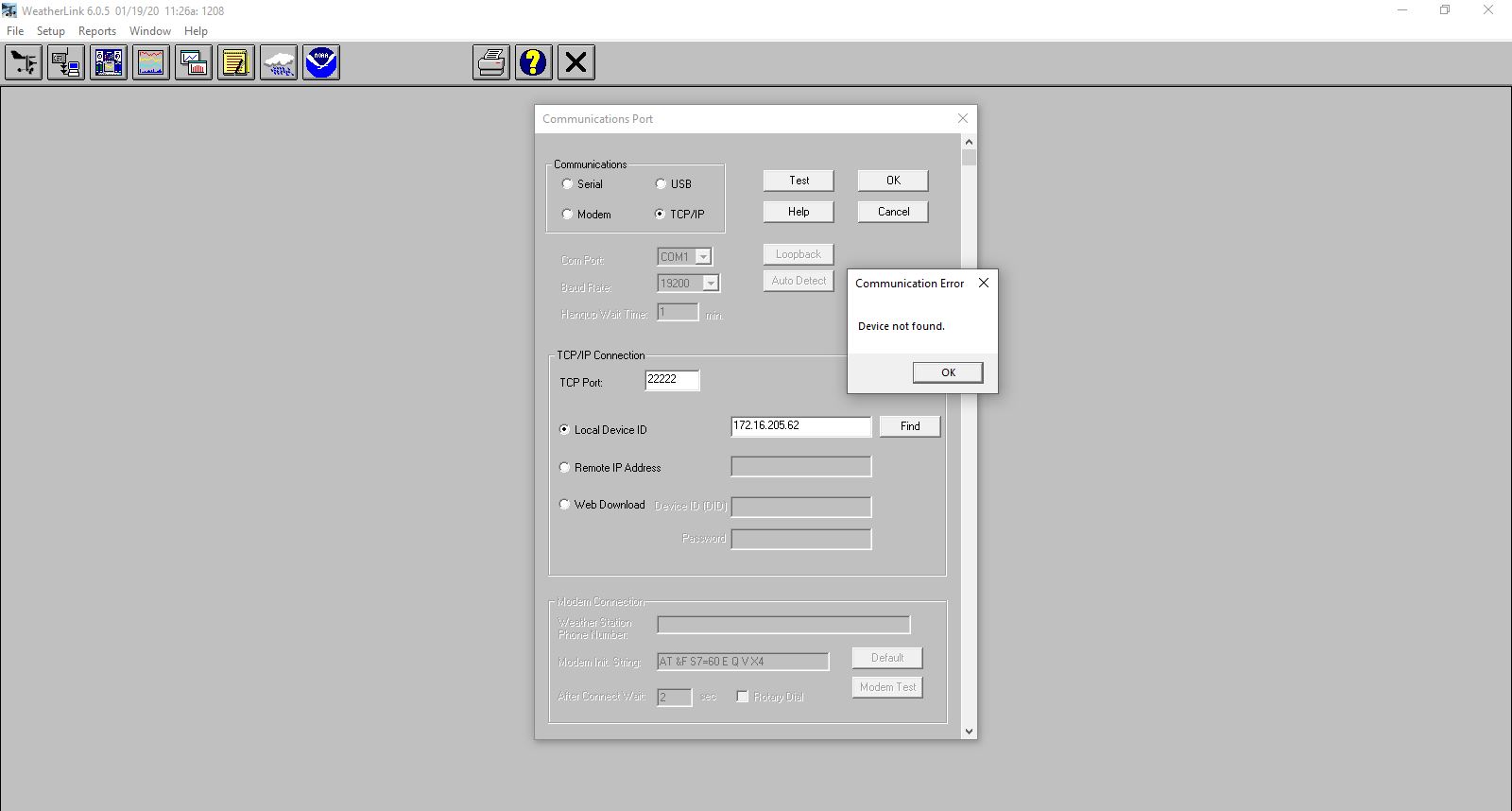Open the colored strip chart icon
This screenshot has width=1512, height=811.
pos(151,63)
